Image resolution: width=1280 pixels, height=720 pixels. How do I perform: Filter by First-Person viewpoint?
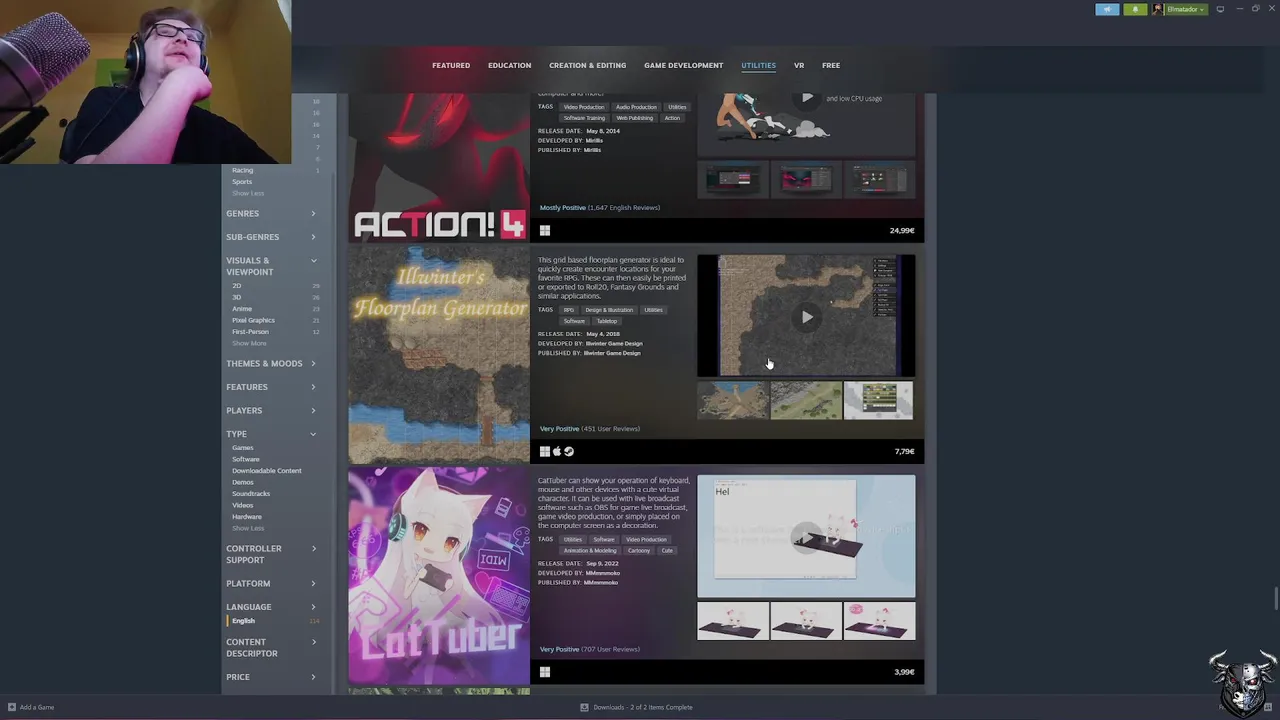pos(250,332)
